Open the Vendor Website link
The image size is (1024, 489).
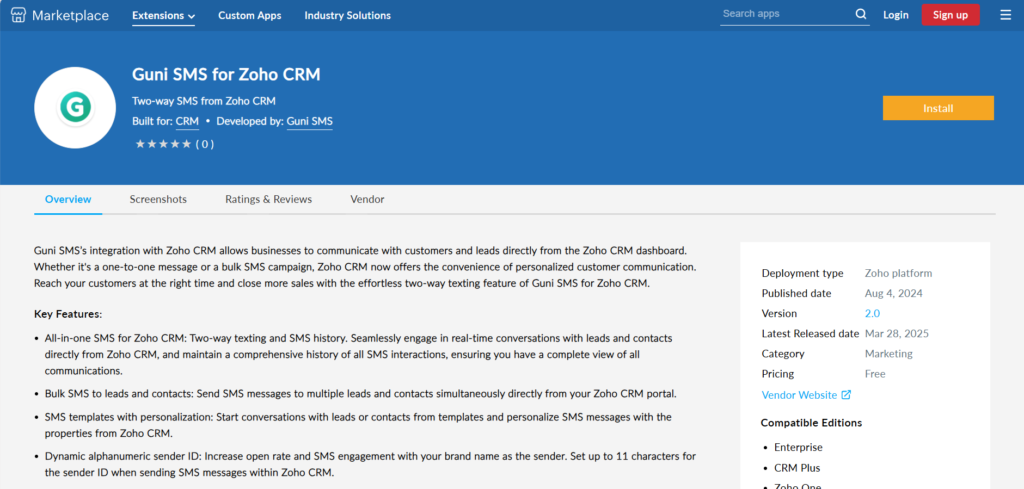pyautogui.click(x=799, y=395)
